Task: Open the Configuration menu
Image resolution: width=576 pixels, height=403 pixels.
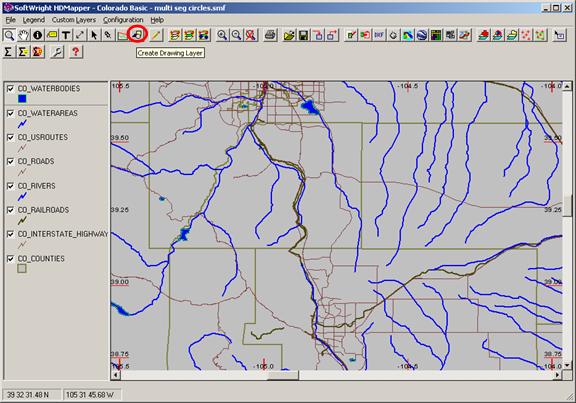Action: coord(123,20)
